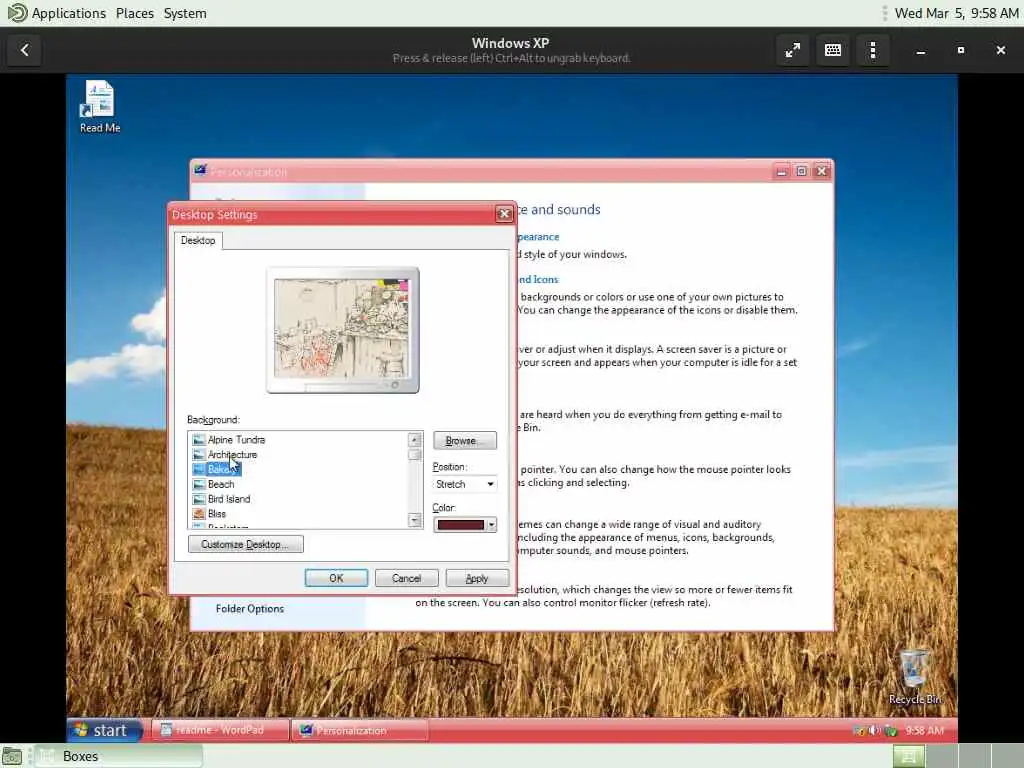Click the date and time in top panel
Image resolution: width=1024 pixels, height=768 pixels.
[x=956, y=13]
